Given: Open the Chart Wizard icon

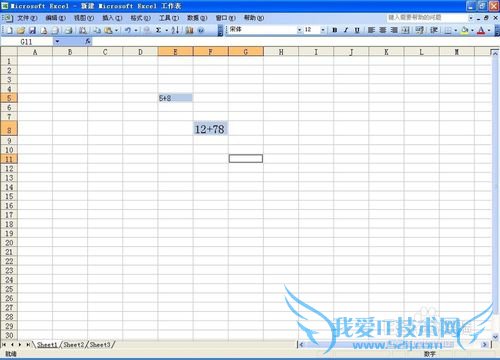Looking at the screenshot, I should click(189, 30).
